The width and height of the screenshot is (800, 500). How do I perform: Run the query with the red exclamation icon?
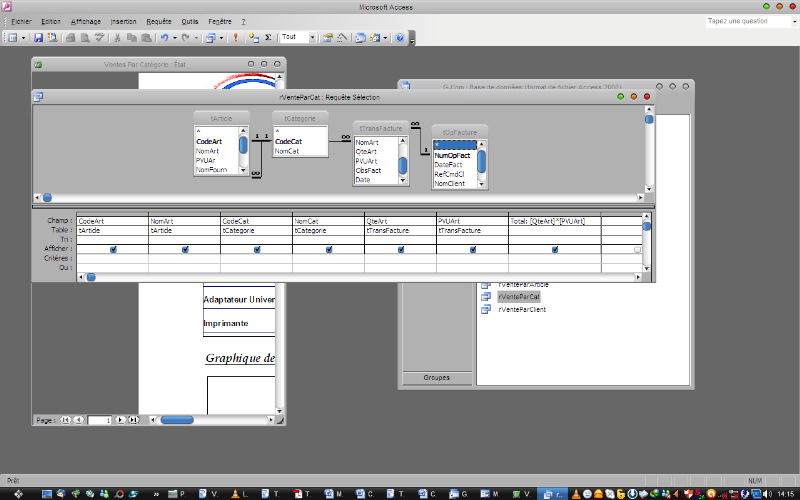[235, 38]
